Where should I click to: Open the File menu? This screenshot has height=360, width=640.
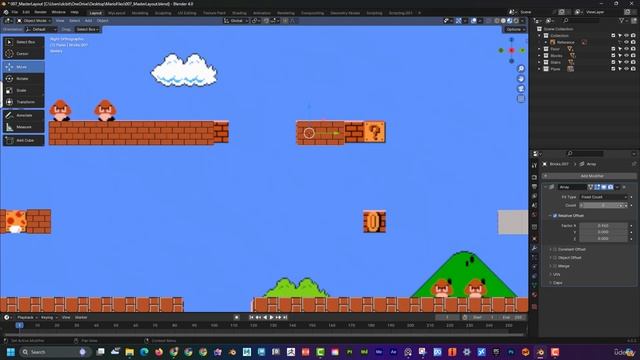(15, 12)
